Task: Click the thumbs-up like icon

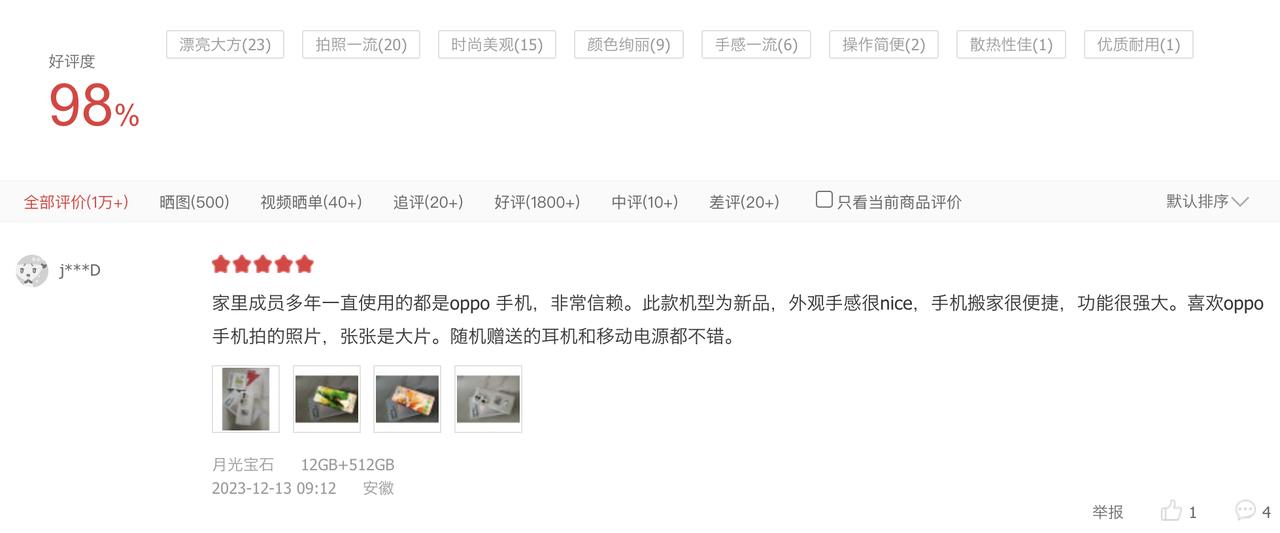Action: pos(1171,511)
